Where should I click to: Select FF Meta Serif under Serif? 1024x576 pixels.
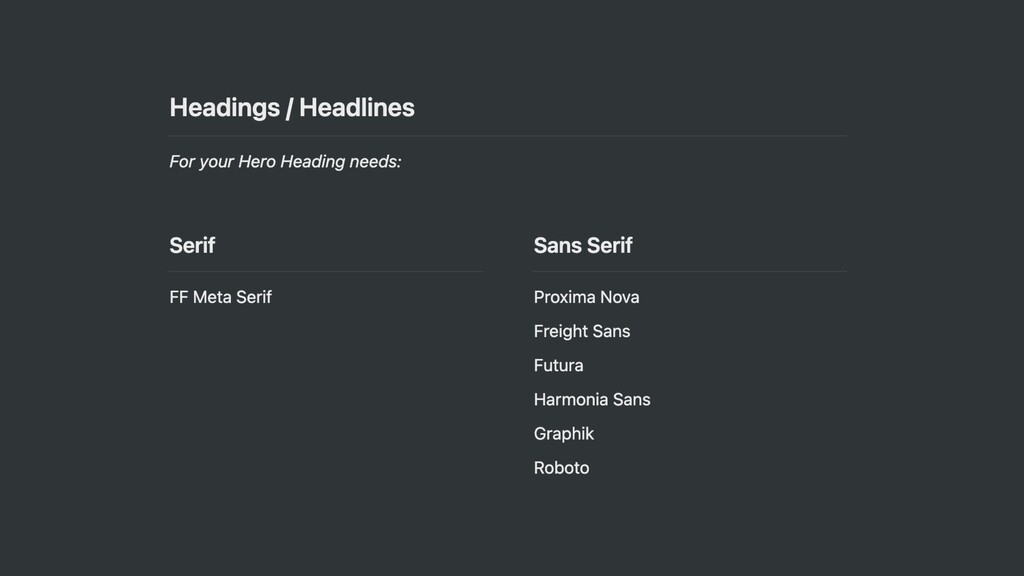pos(220,297)
